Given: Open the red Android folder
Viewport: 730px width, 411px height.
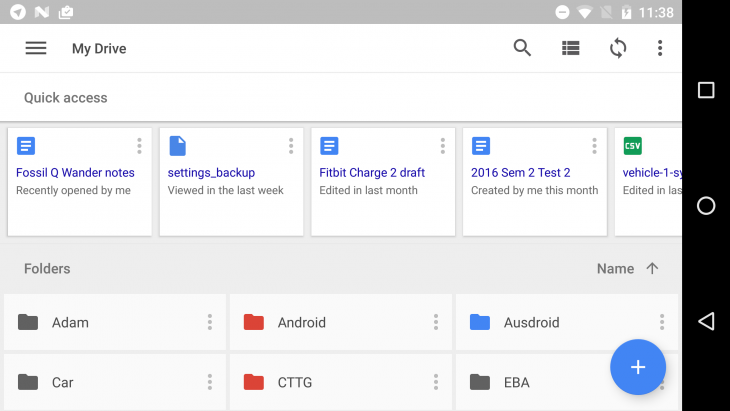Looking at the screenshot, I should [x=340, y=322].
